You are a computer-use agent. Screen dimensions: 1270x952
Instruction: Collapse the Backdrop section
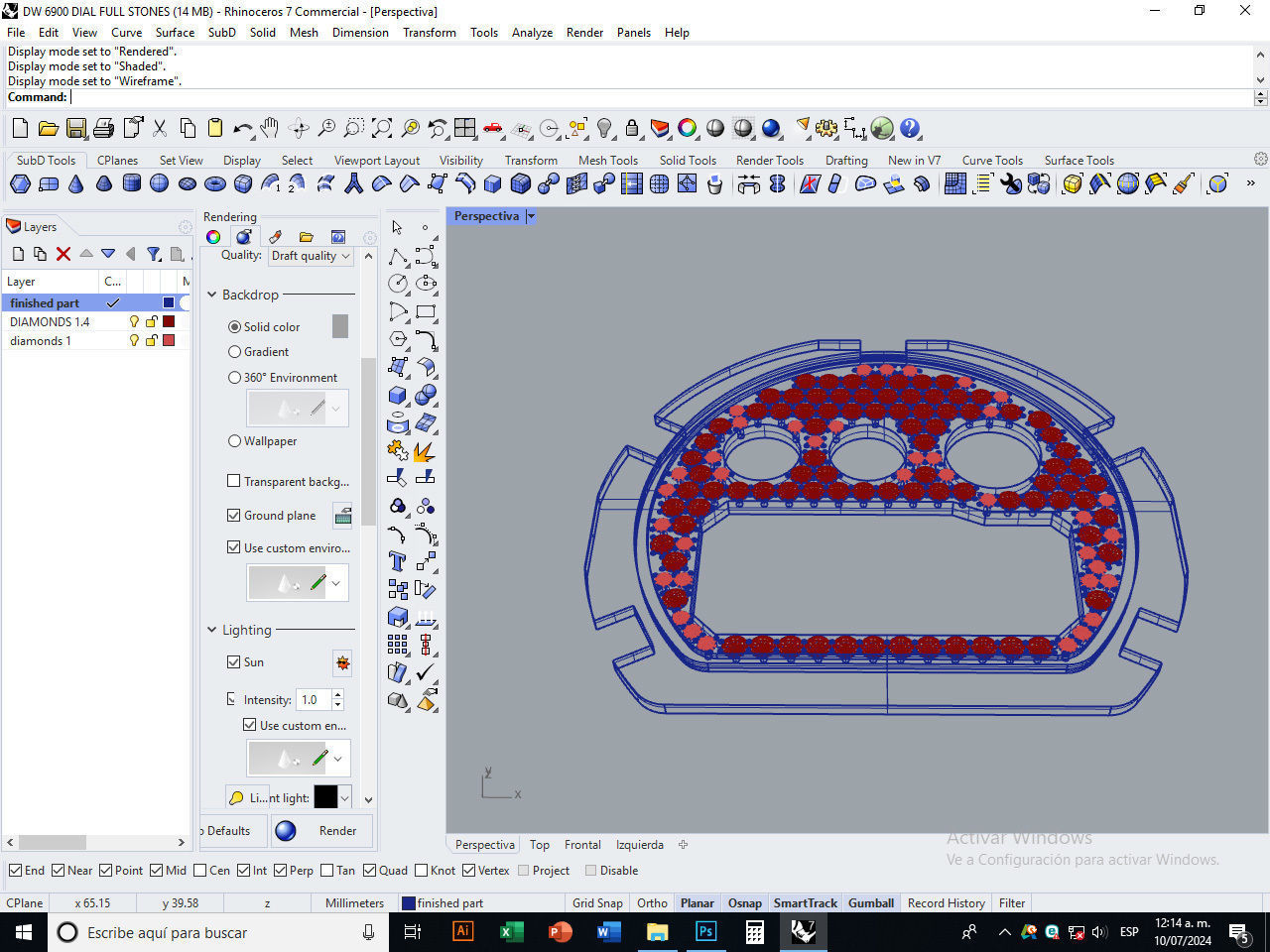[x=211, y=295]
